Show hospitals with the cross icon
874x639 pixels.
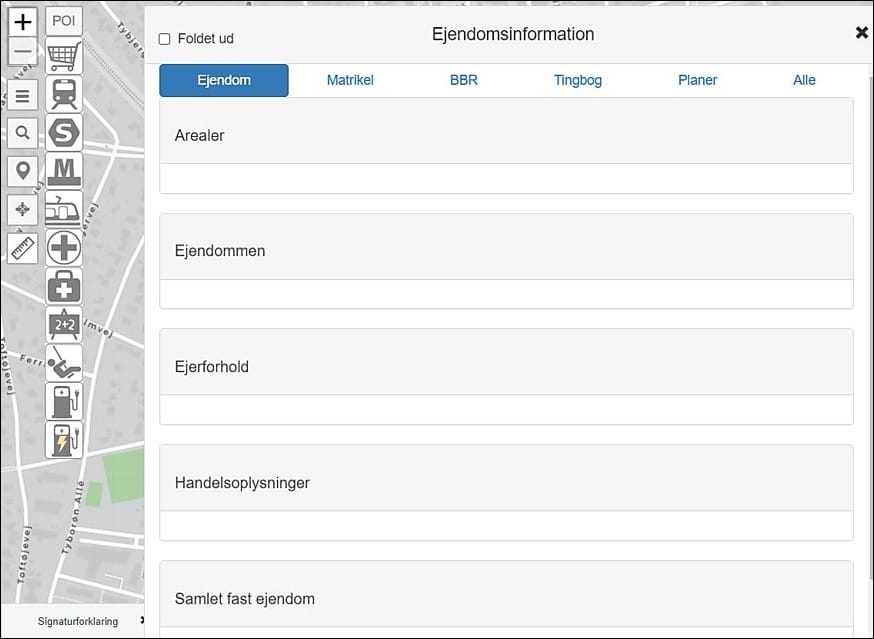(64, 248)
